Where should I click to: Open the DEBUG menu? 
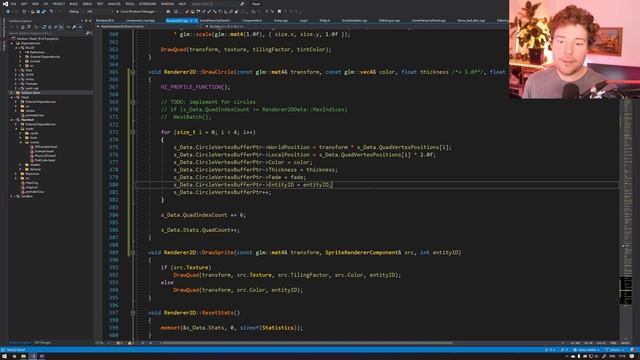coord(87,4)
